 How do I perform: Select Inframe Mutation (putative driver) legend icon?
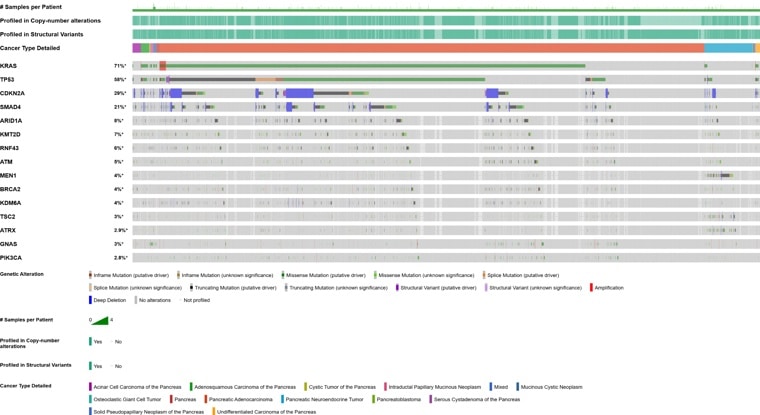[x=90, y=275]
